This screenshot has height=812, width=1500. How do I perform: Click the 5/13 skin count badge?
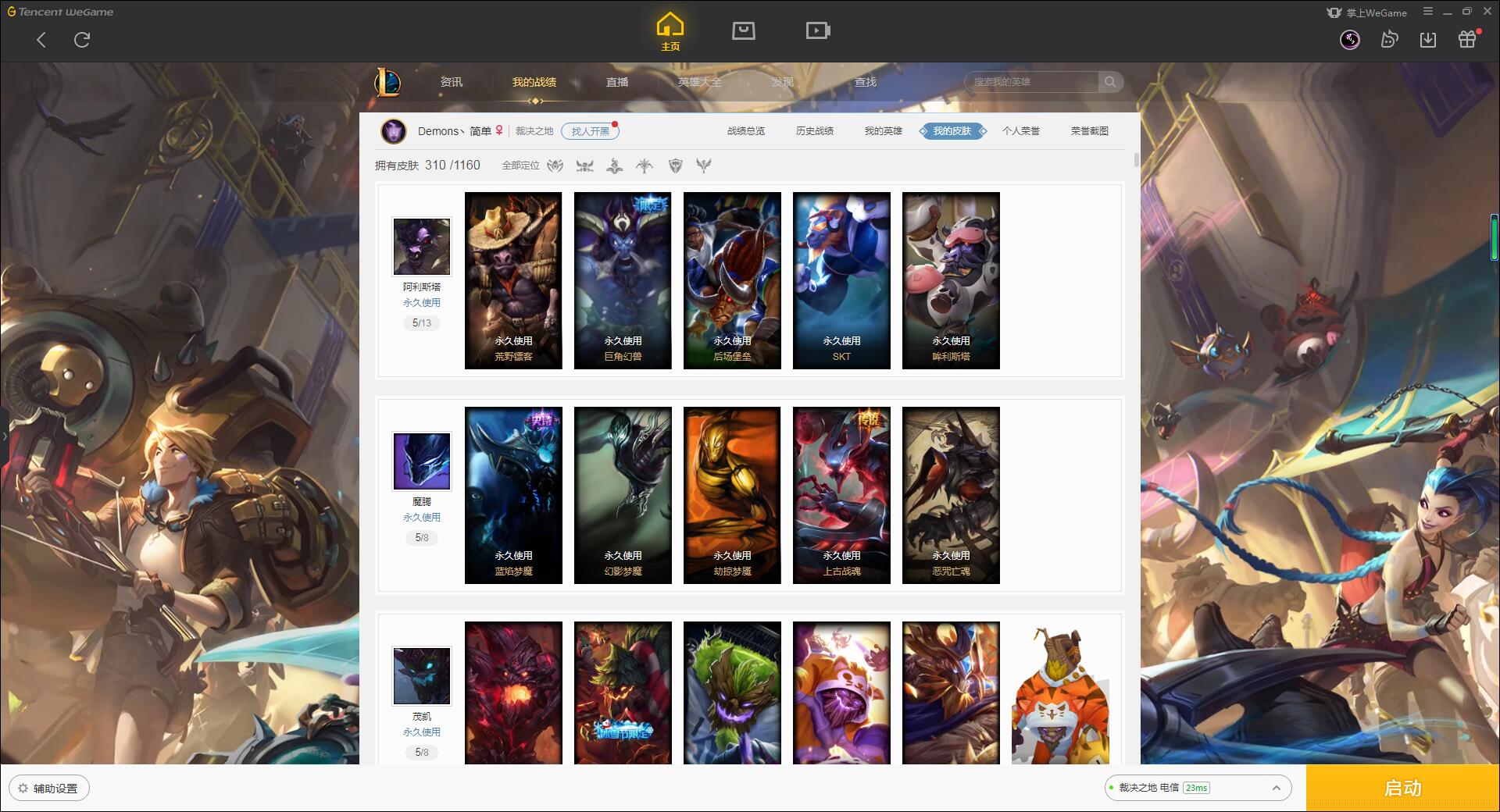[422, 322]
